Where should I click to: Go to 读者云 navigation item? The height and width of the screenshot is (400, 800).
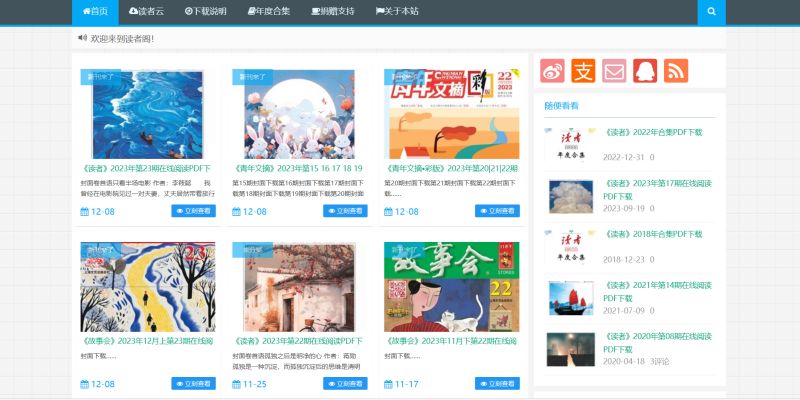click(x=146, y=12)
